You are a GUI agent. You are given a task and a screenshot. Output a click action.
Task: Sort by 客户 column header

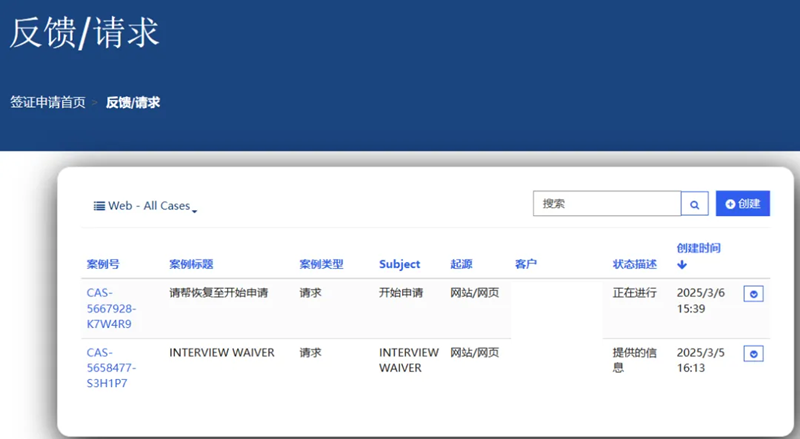click(x=526, y=264)
